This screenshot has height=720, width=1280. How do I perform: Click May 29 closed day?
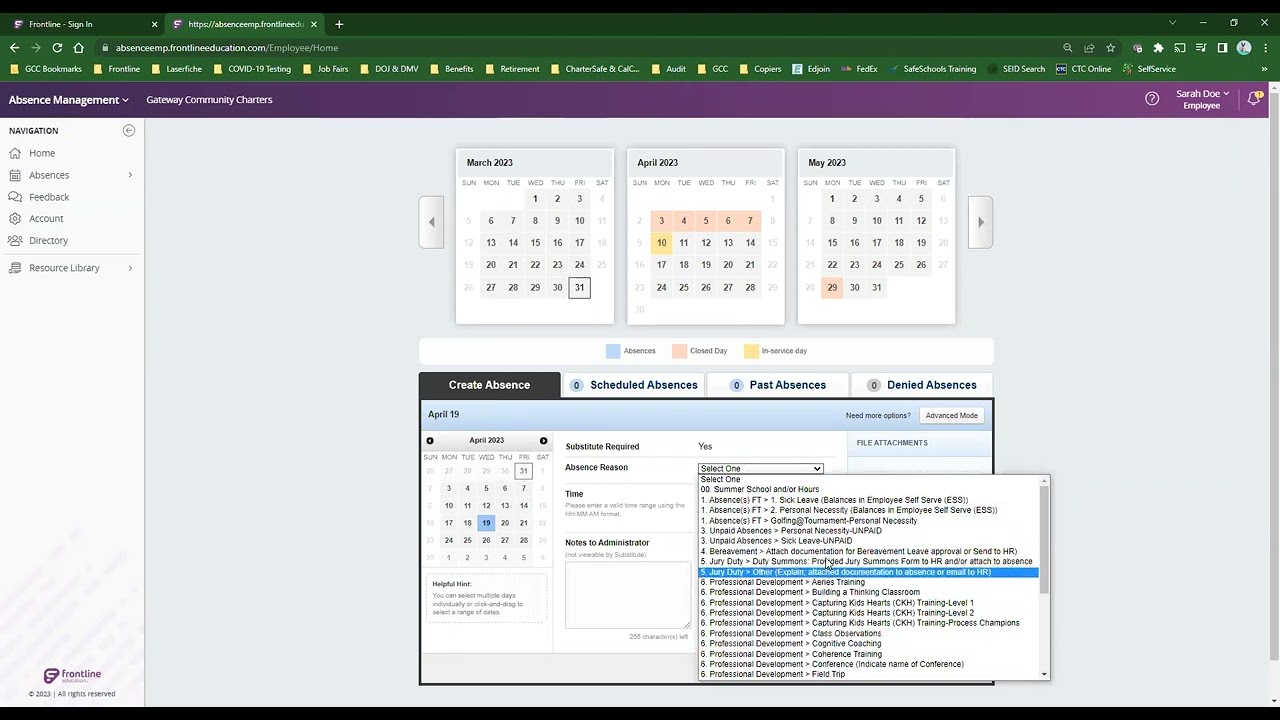(x=832, y=287)
